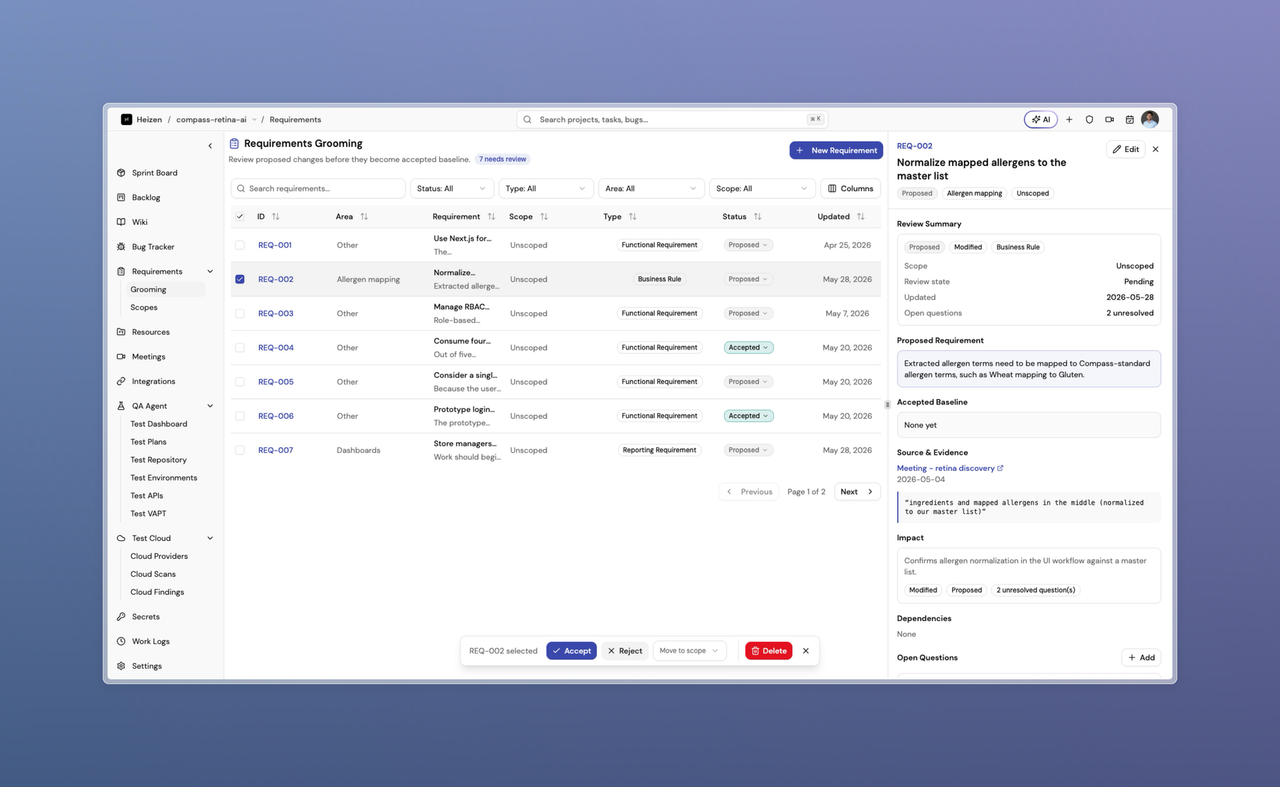Screen dimensions: 1280x787
Task: Click the plus icon in top bar
Action: [x=1069, y=119]
